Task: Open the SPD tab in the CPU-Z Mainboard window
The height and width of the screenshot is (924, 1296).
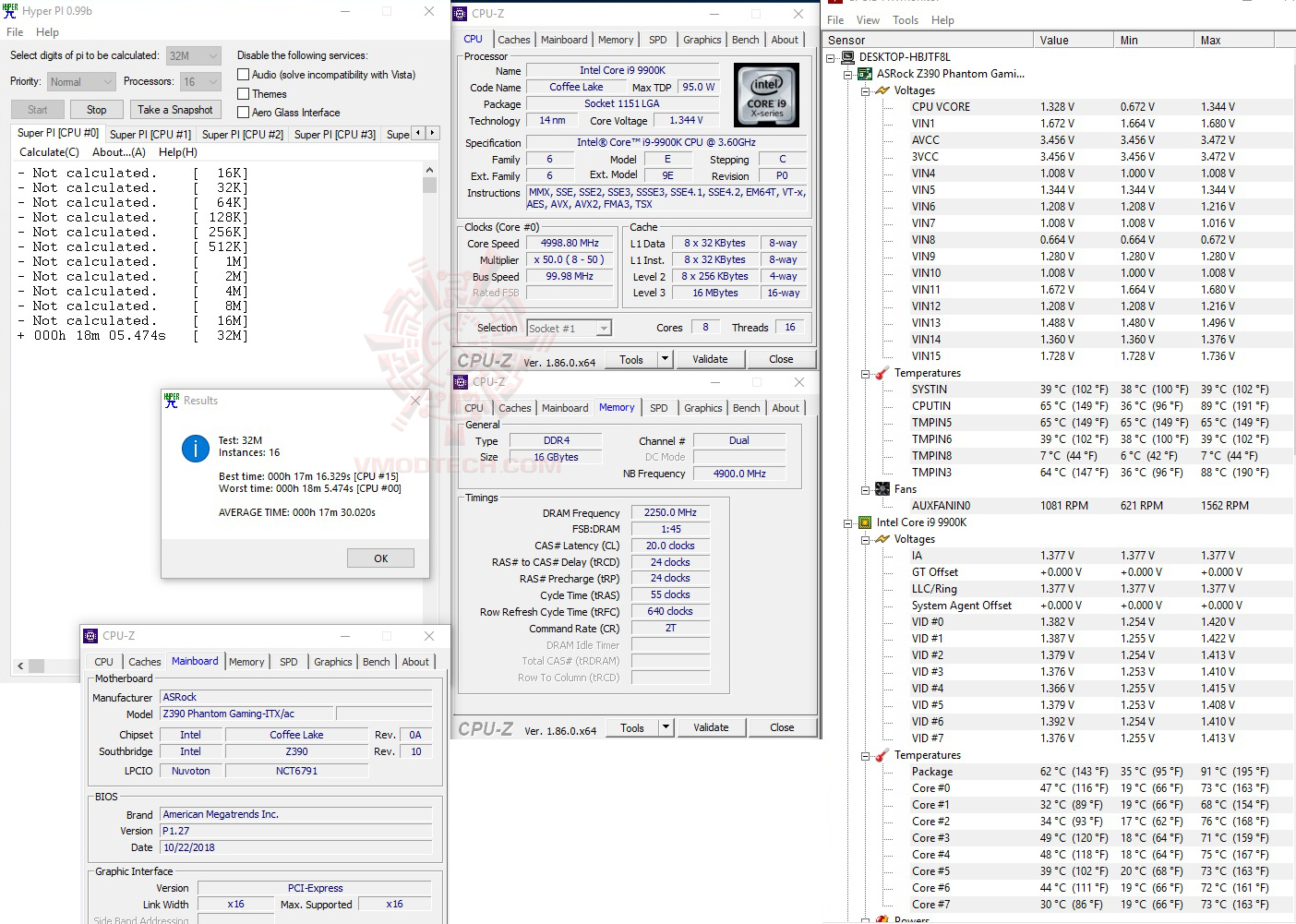Action: [x=289, y=662]
